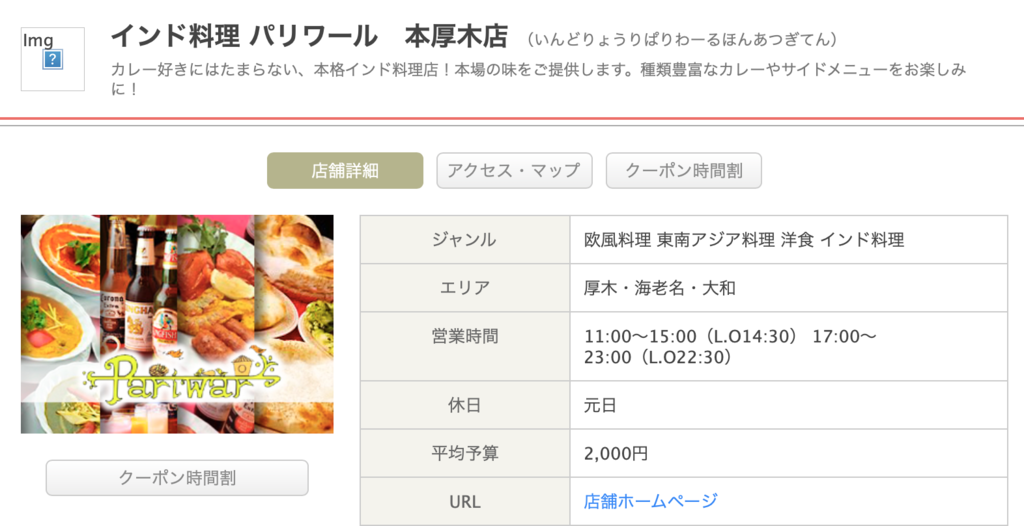Select the URL row label

[x=464, y=502]
